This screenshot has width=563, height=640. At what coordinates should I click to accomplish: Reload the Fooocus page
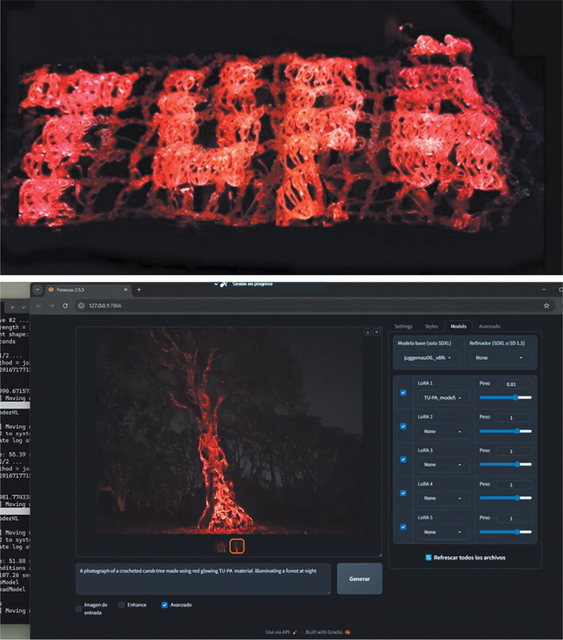coord(65,306)
